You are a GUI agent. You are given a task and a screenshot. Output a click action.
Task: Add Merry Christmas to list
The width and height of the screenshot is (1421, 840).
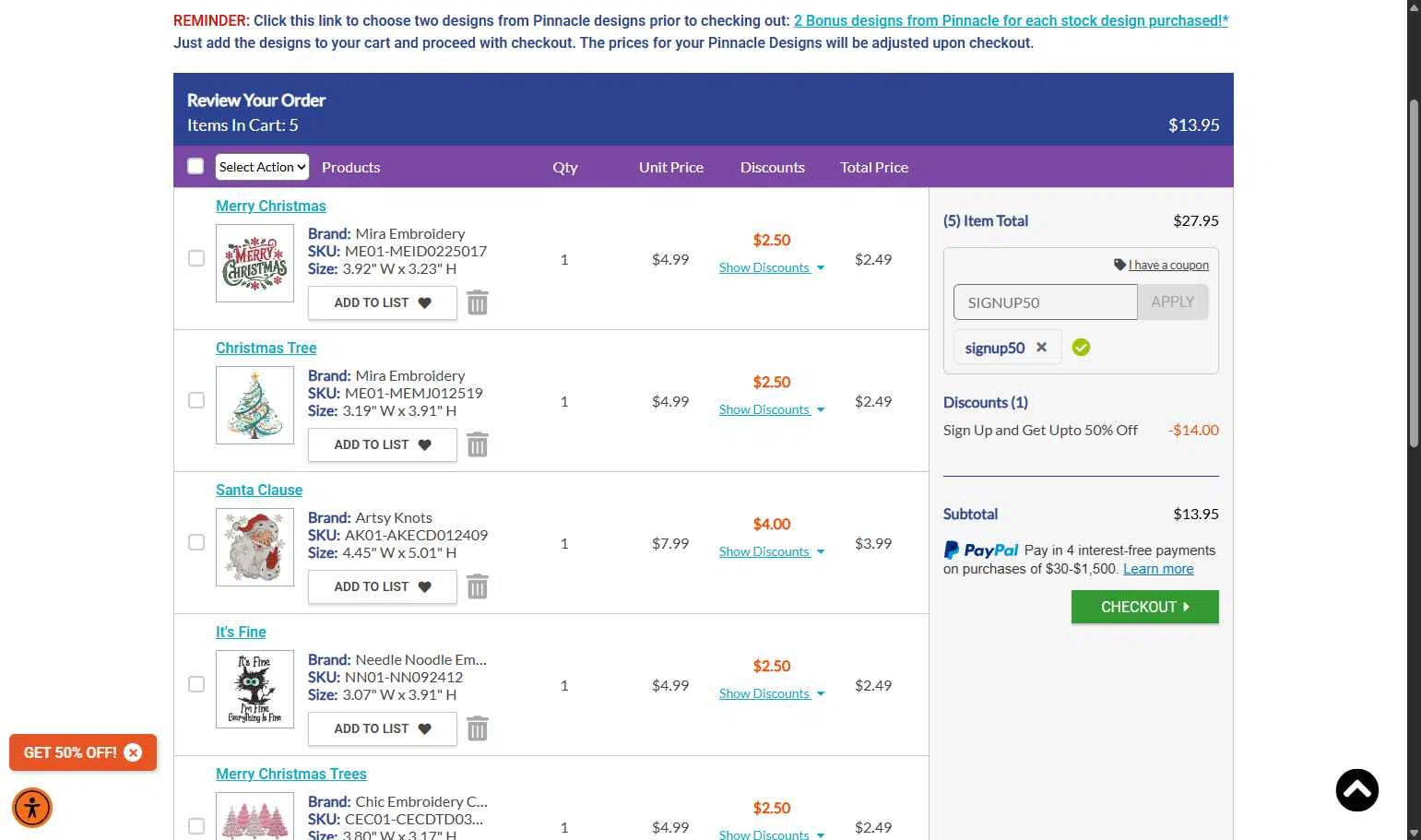383,302
